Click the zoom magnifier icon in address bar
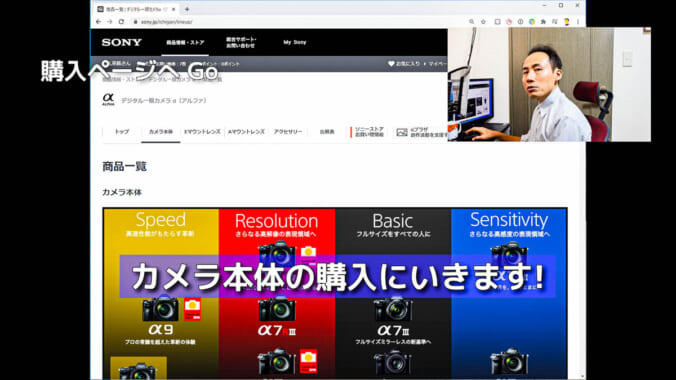 pyautogui.click(x=472, y=22)
